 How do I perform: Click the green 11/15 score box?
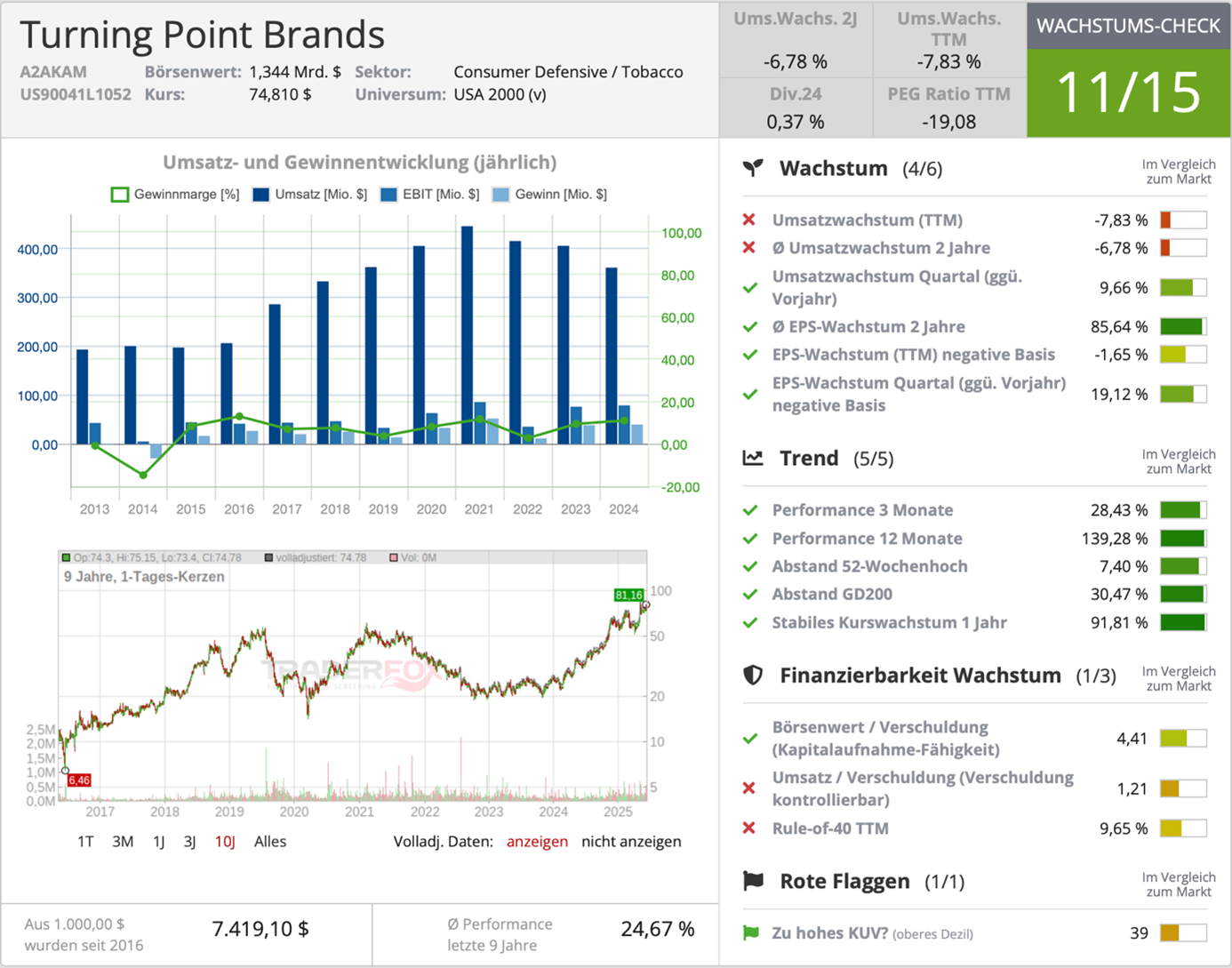tap(1128, 92)
